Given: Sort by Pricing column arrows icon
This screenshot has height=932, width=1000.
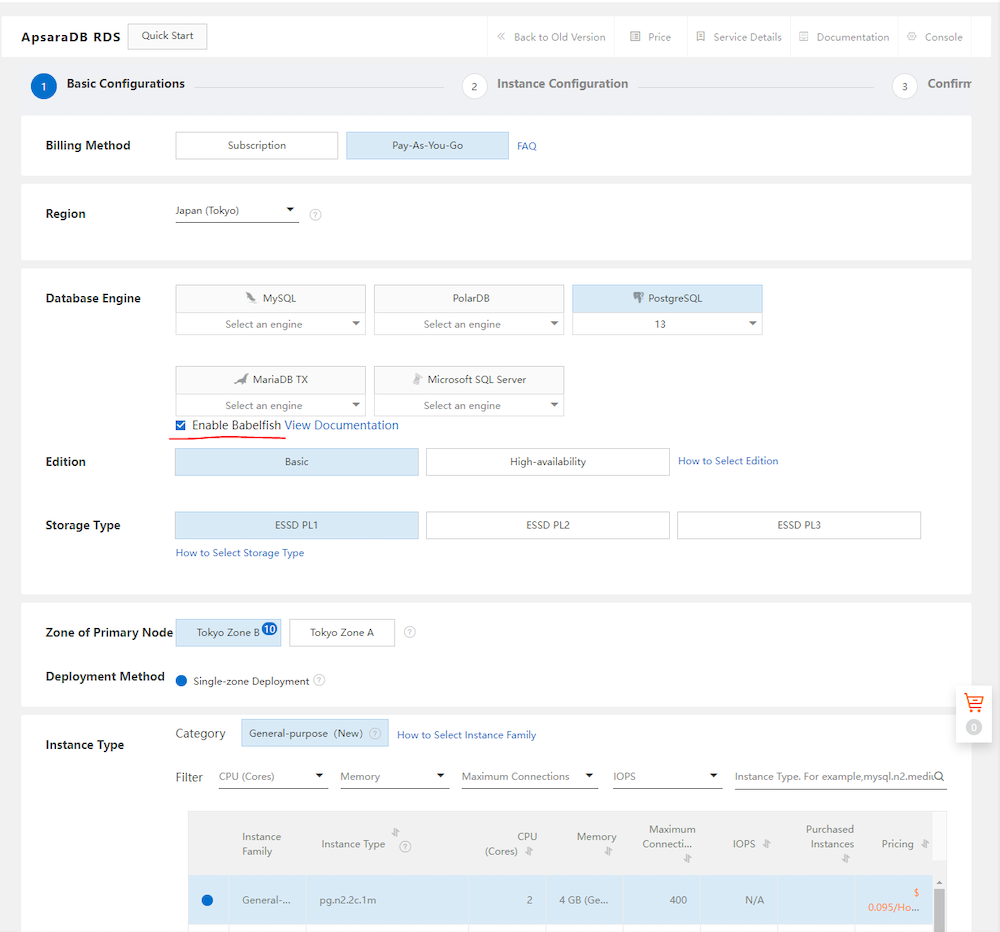Looking at the screenshot, I should (x=923, y=844).
